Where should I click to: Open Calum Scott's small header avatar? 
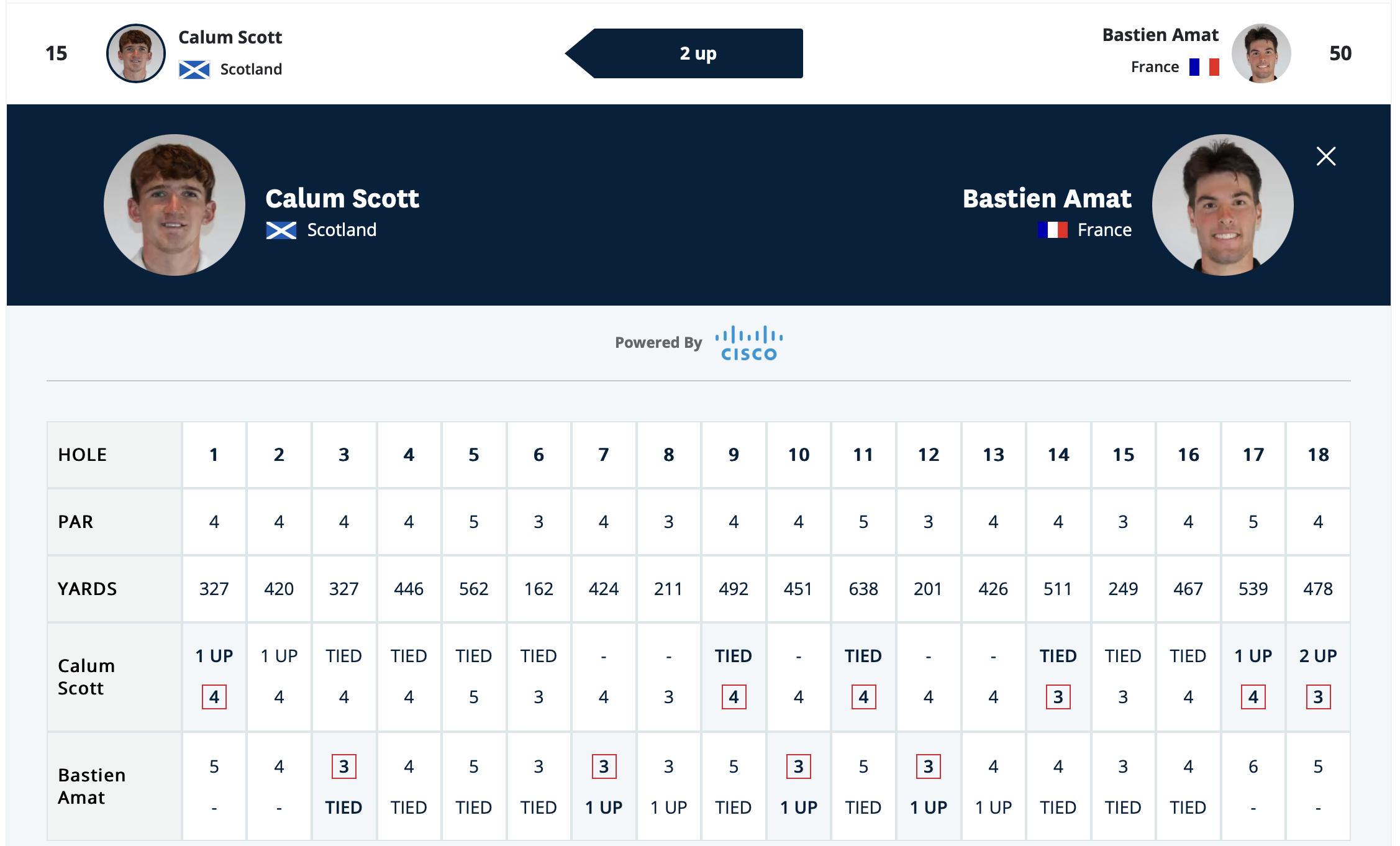click(x=136, y=53)
